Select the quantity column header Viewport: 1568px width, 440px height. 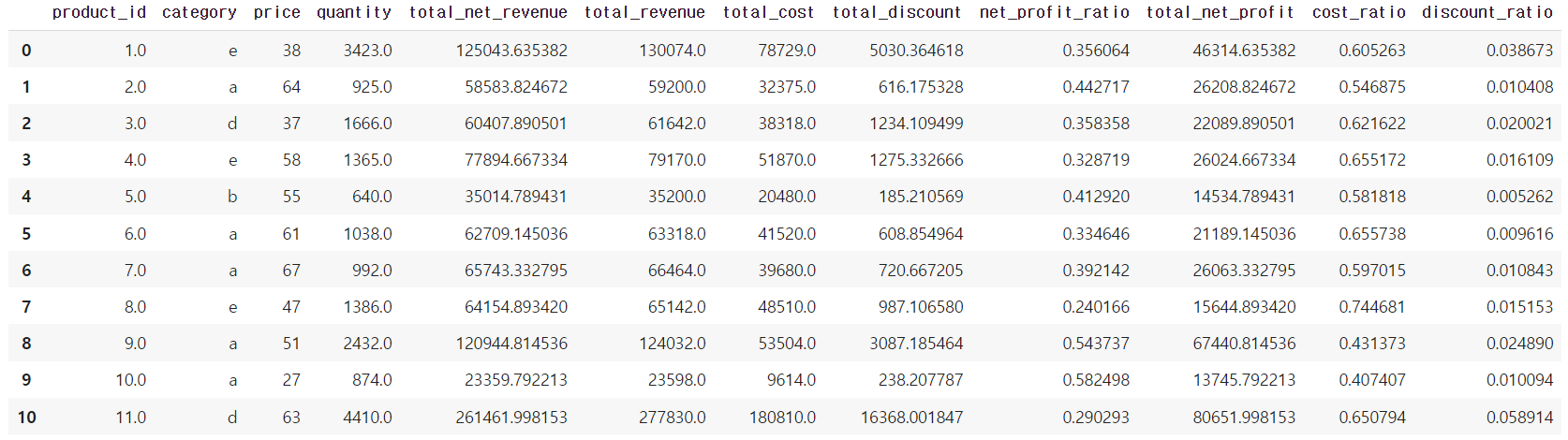pyautogui.click(x=354, y=13)
